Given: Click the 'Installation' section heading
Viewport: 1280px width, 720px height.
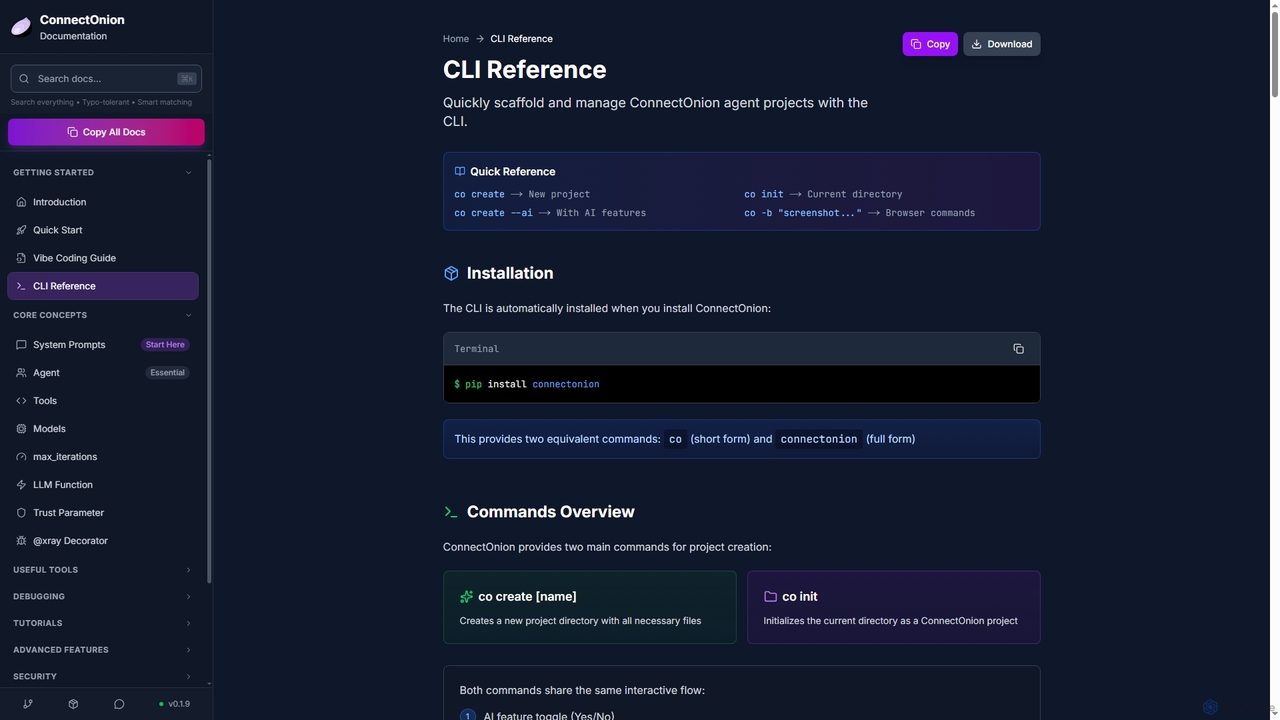Looking at the screenshot, I should (x=510, y=273).
